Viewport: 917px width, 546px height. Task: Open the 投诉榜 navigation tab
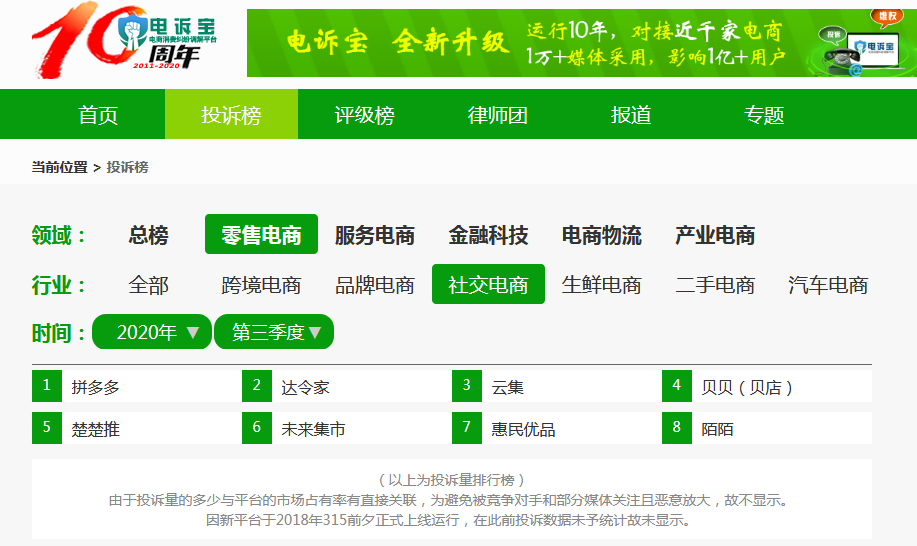pyautogui.click(x=232, y=115)
